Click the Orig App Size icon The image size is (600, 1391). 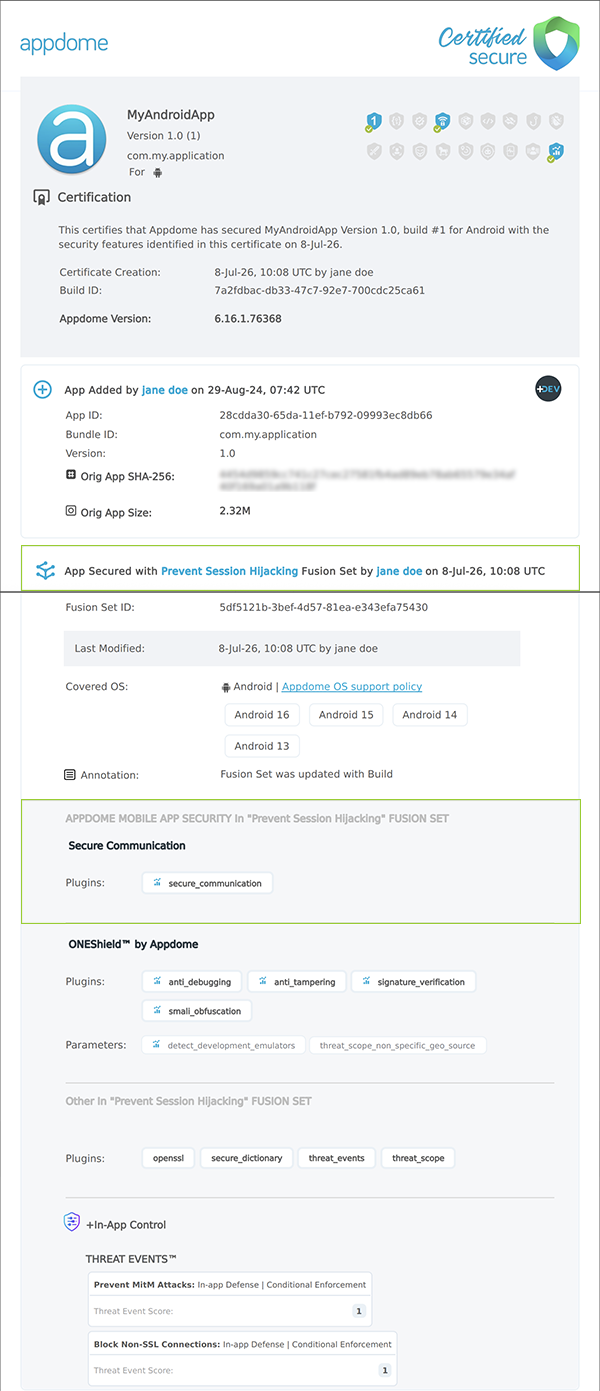(70, 510)
